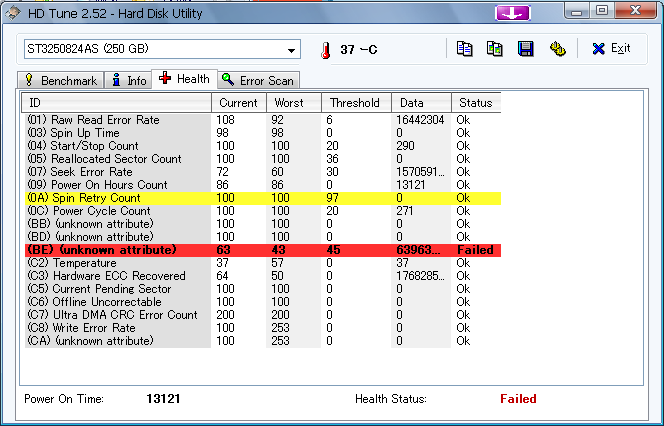Copy info to clipboard icon
The width and height of the screenshot is (664, 426).
coord(465,49)
